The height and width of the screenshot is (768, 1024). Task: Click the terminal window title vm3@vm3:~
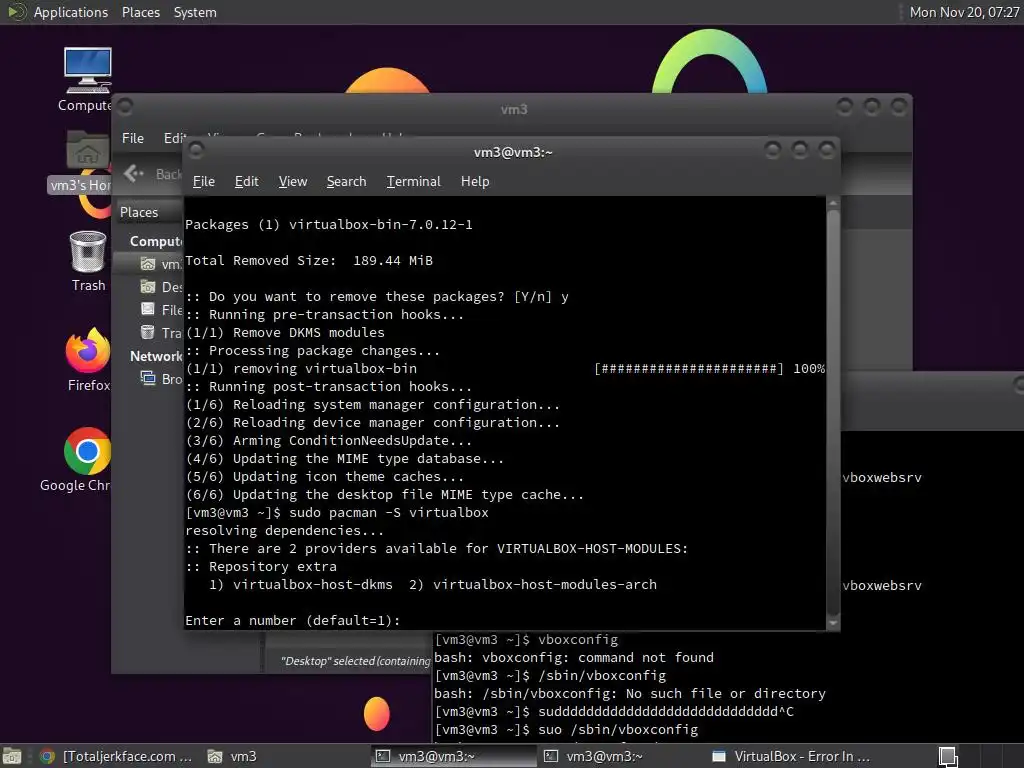(513, 152)
